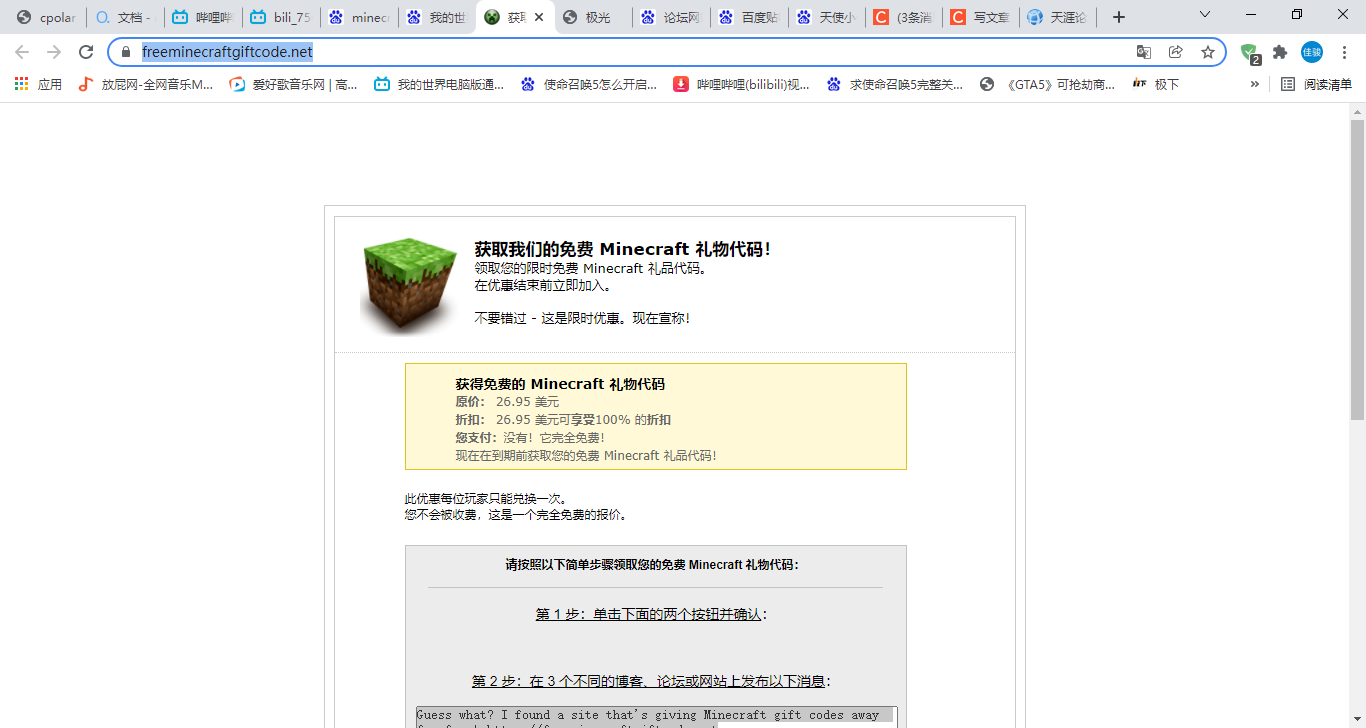This screenshot has width=1366, height=728.
Task: Switch to the 天涯论 tab
Action: pos(1058,17)
